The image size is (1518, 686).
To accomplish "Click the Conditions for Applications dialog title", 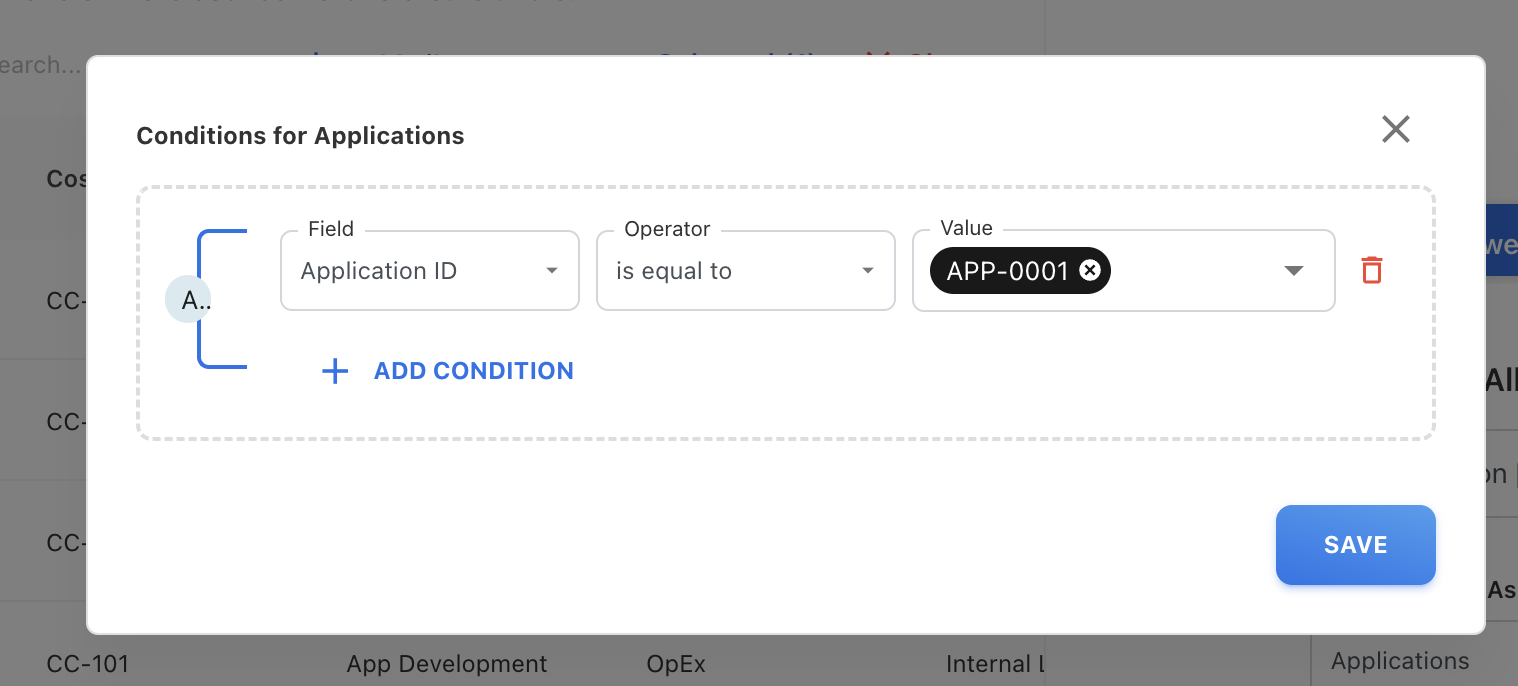I will [x=300, y=136].
